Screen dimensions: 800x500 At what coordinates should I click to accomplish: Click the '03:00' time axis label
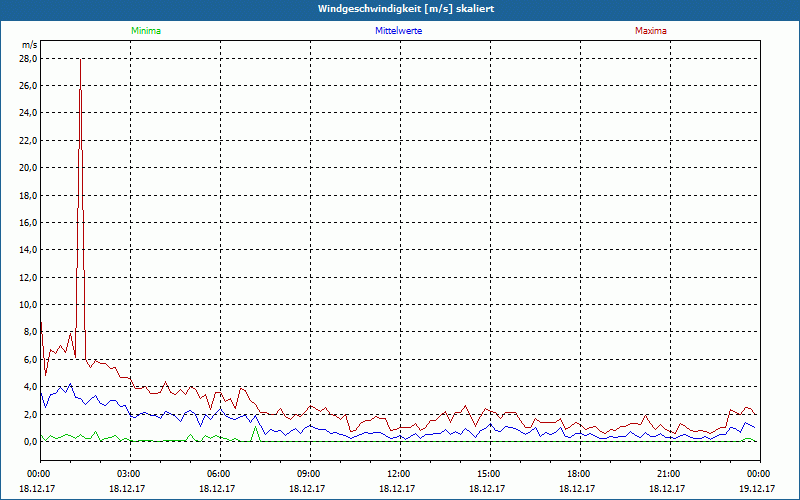tap(129, 474)
